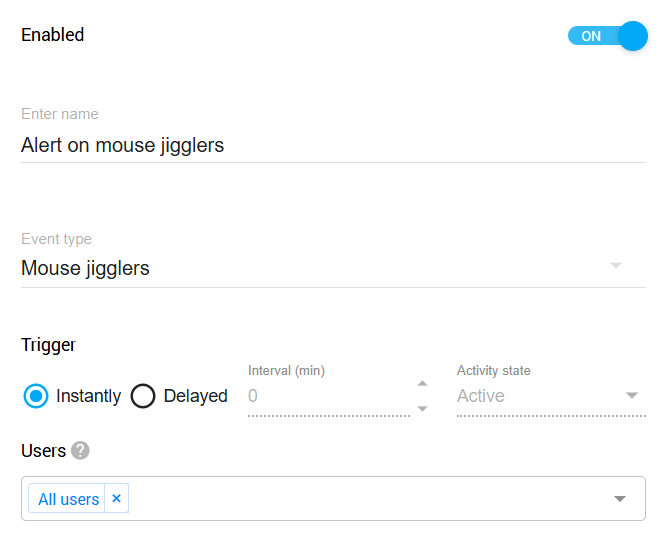Remove the All users tag

click(116, 498)
